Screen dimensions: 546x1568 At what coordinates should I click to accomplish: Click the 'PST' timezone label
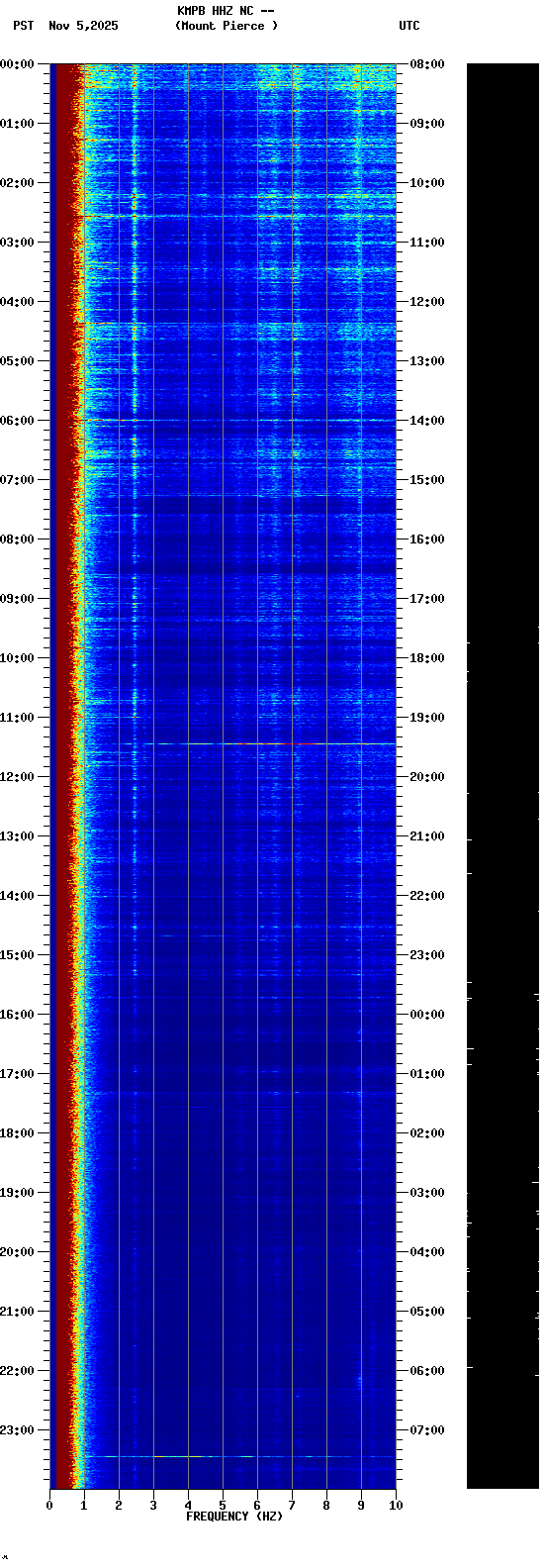pyautogui.click(x=24, y=26)
